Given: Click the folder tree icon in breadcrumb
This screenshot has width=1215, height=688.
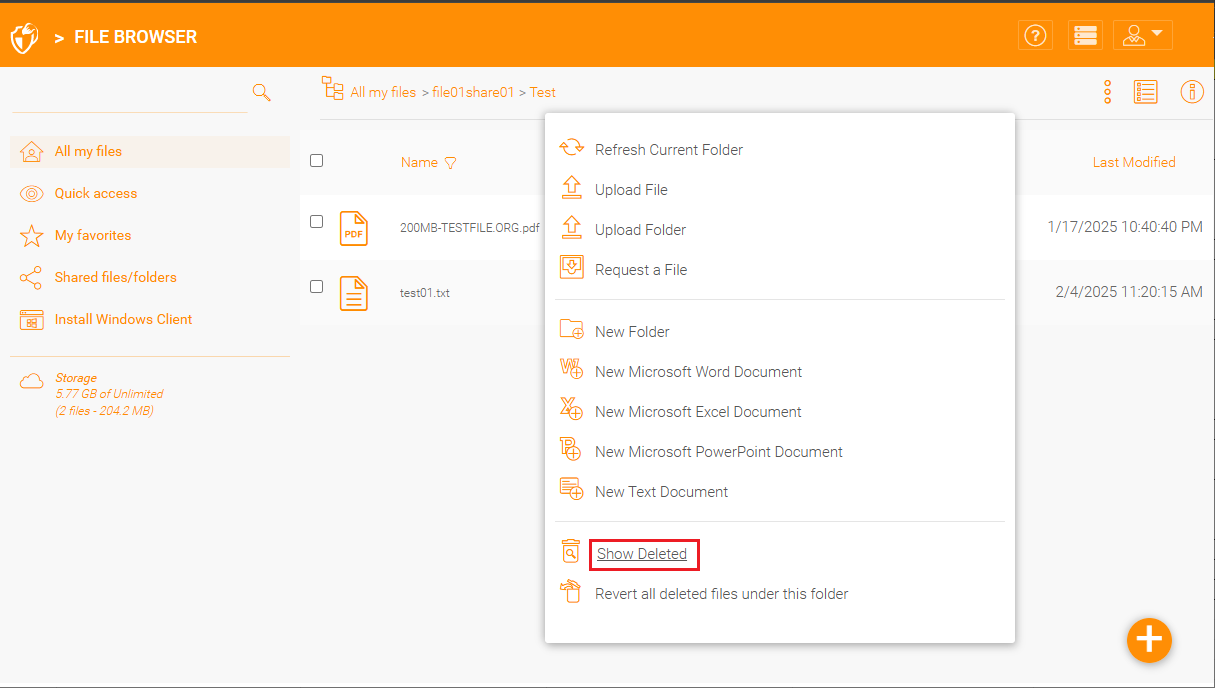Looking at the screenshot, I should (332, 88).
